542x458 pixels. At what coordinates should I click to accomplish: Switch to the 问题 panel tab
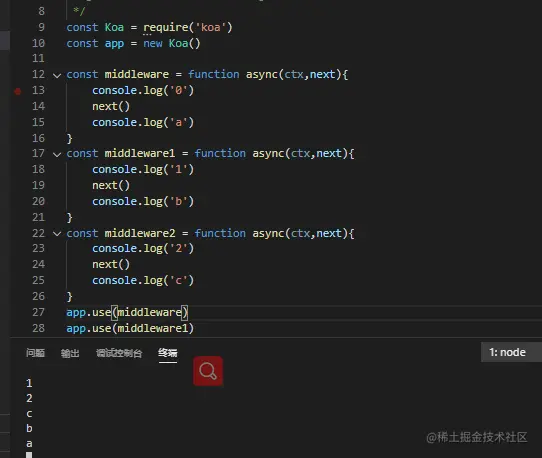point(35,353)
